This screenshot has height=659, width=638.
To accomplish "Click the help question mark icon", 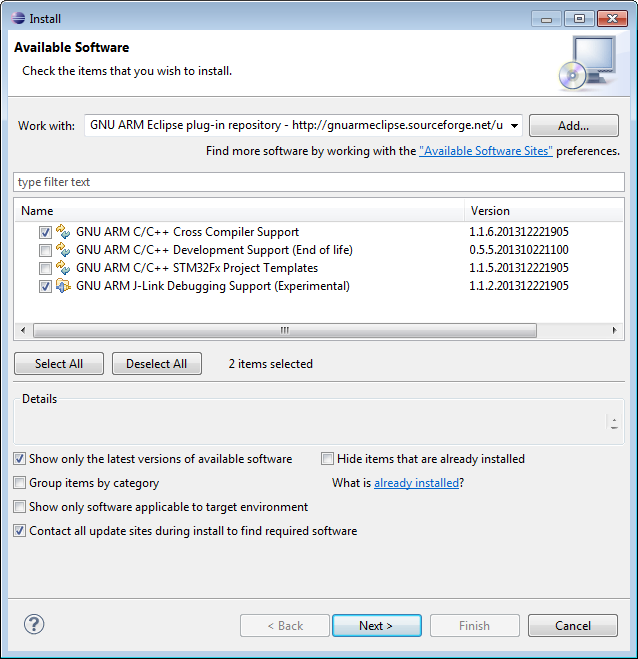I will coord(34,625).
